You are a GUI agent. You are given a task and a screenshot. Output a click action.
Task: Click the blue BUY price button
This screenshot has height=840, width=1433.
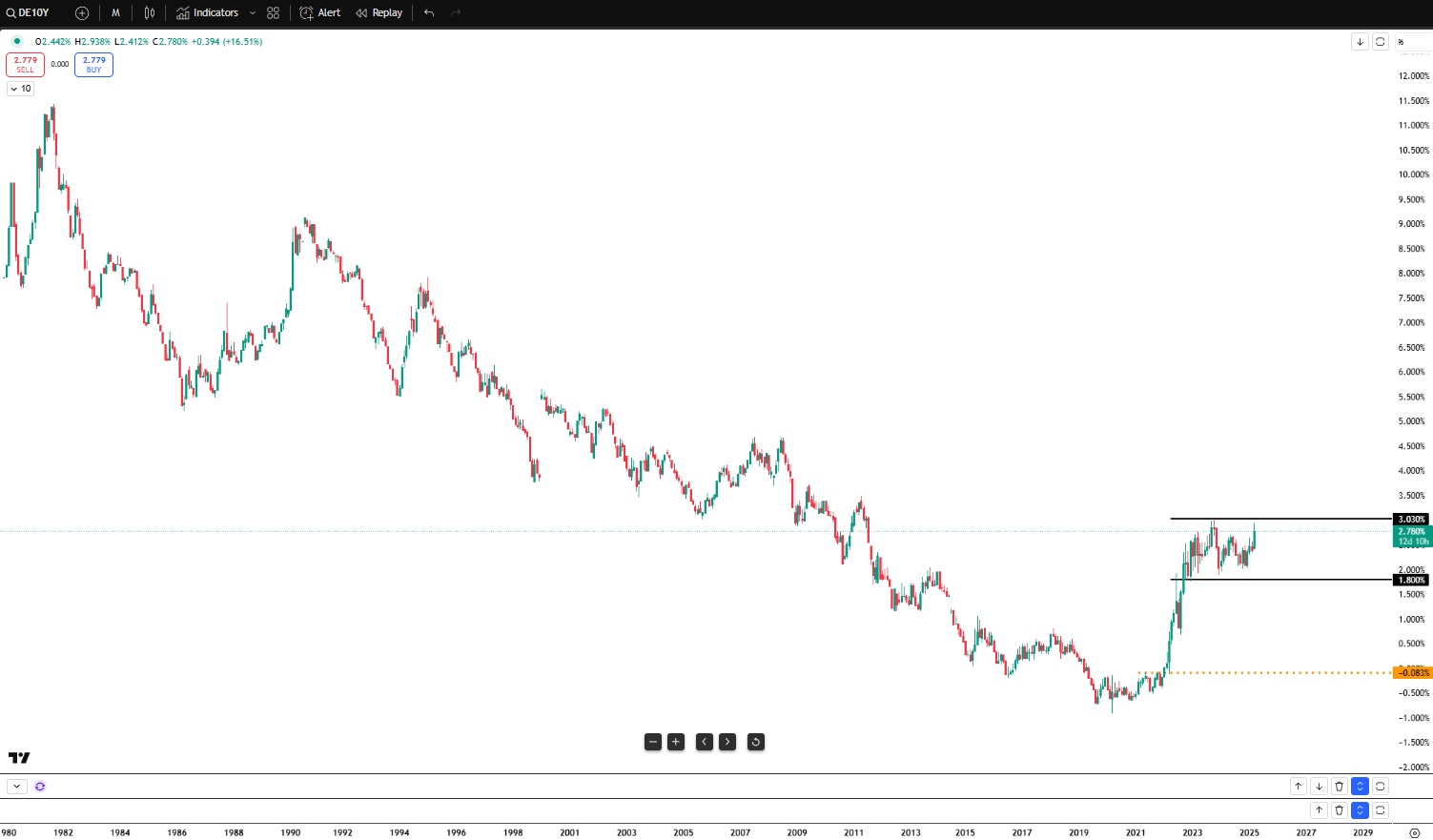[x=93, y=64]
